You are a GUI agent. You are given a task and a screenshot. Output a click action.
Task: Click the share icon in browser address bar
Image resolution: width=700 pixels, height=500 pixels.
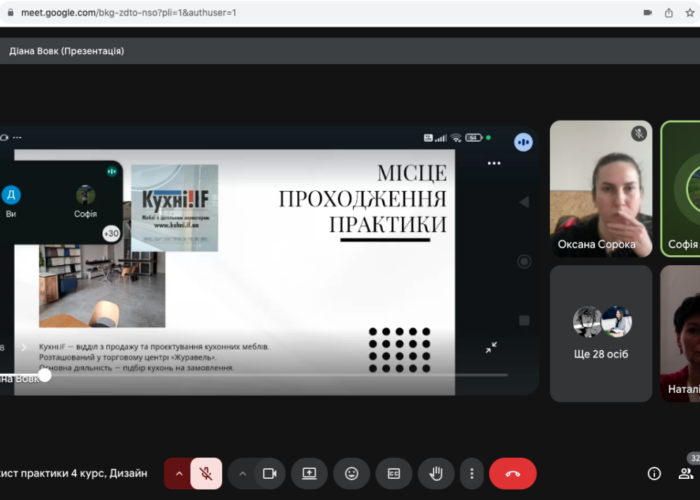669,12
